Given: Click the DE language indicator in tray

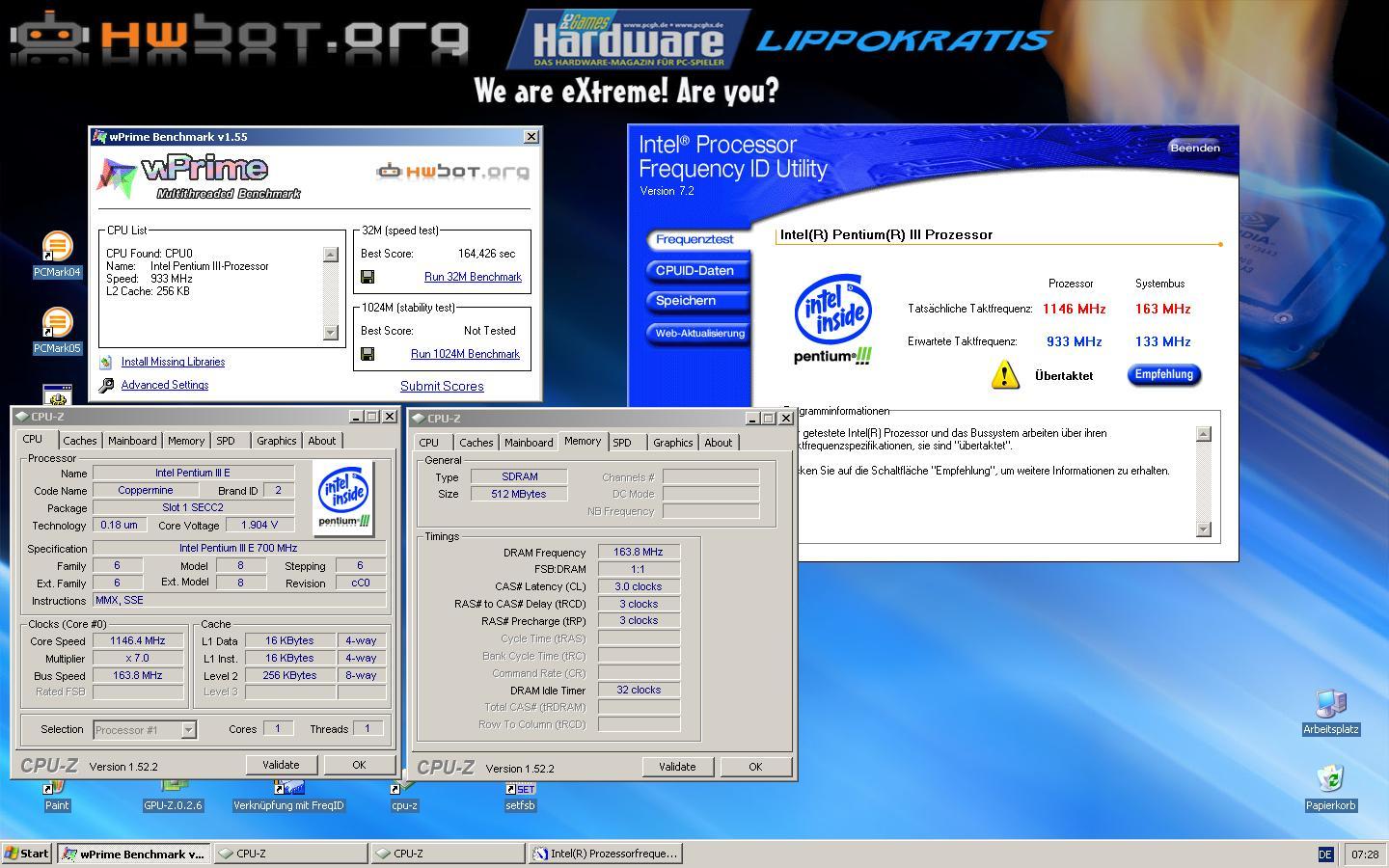Looking at the screenshot, I should click(x=1325, y=854).
